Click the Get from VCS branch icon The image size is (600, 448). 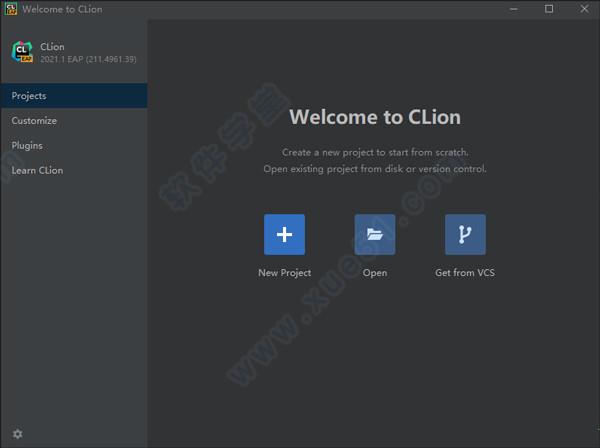(465, 235)
